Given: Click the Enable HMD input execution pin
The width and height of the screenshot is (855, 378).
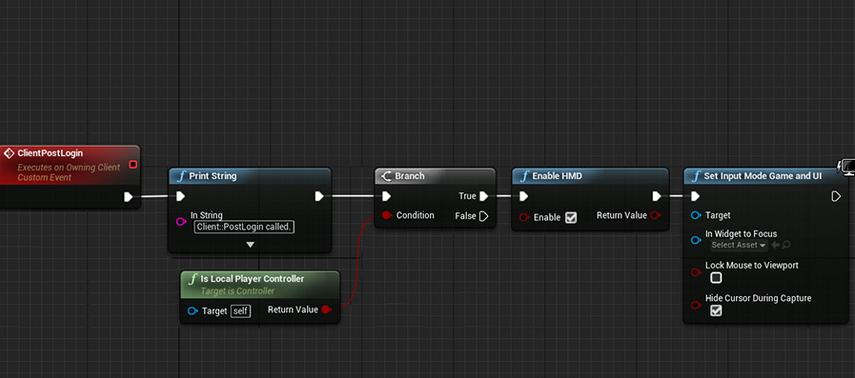Looking at the screenshot, I should pos(523,196).
